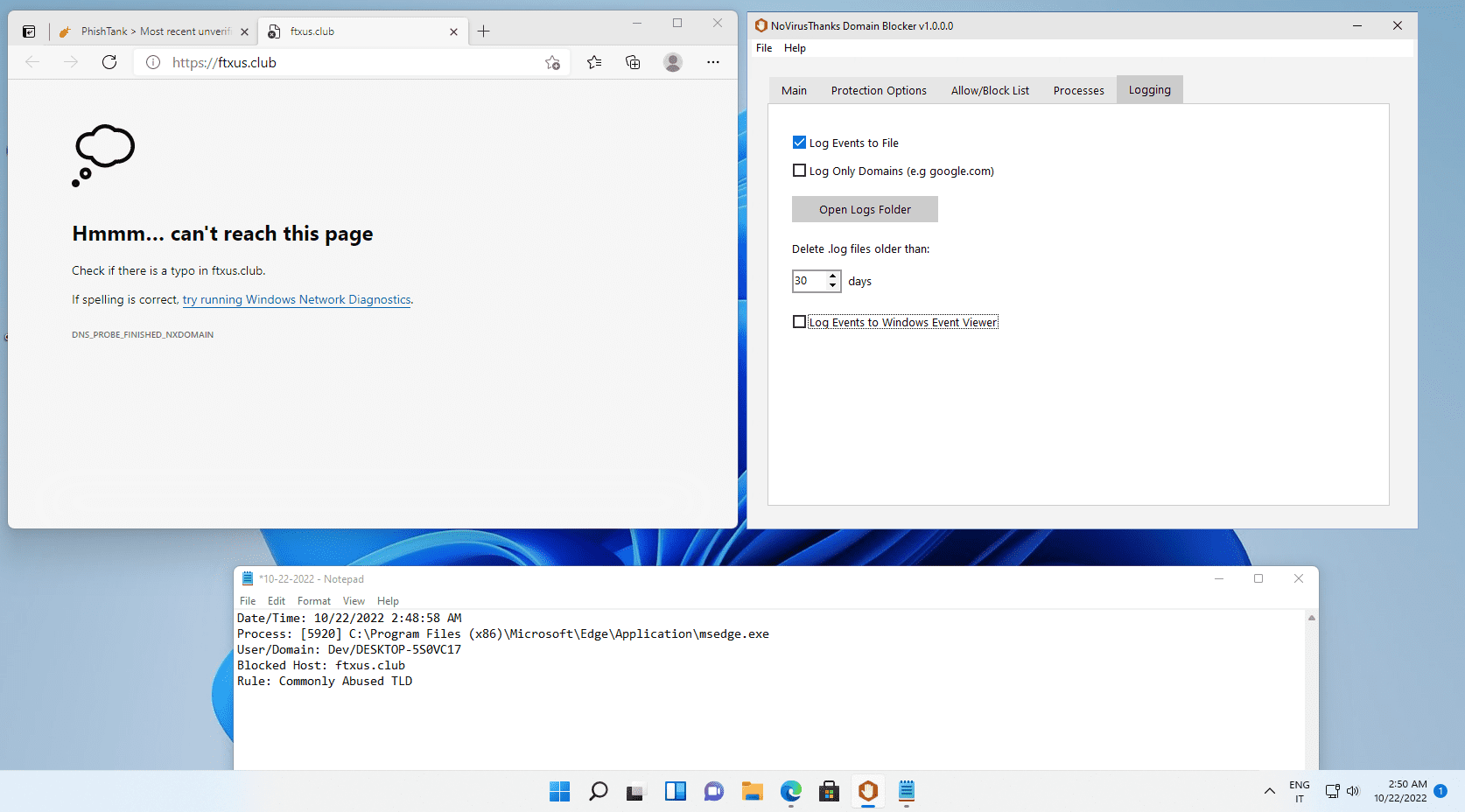This screenshot has height=812, width=1465.
Task: Refresh the ftxus.club page
Action: 109,62
